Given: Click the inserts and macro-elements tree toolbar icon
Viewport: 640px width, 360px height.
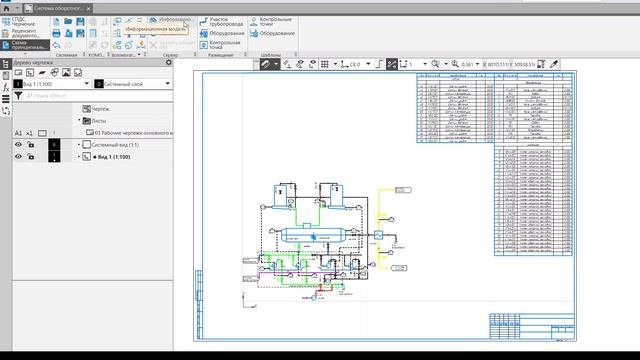Looking at the screenshot, I should click(x=54, y=73).
